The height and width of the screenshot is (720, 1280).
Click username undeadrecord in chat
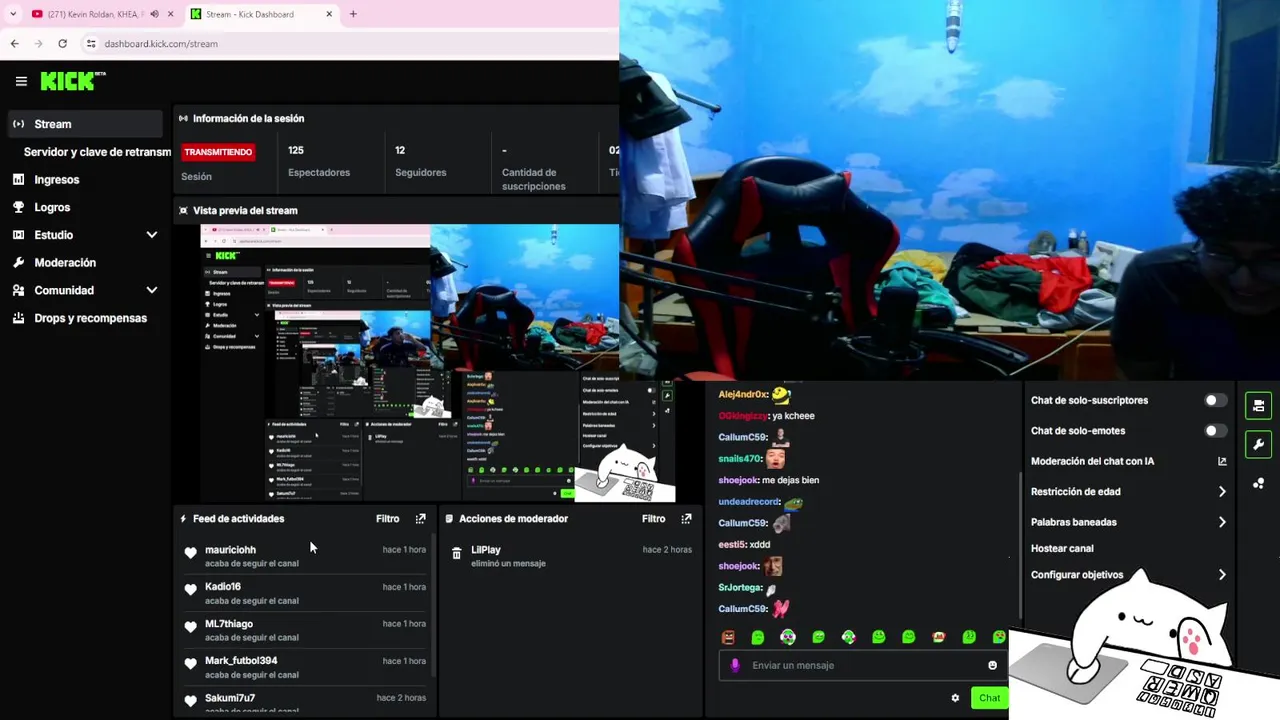pos(748,502)
